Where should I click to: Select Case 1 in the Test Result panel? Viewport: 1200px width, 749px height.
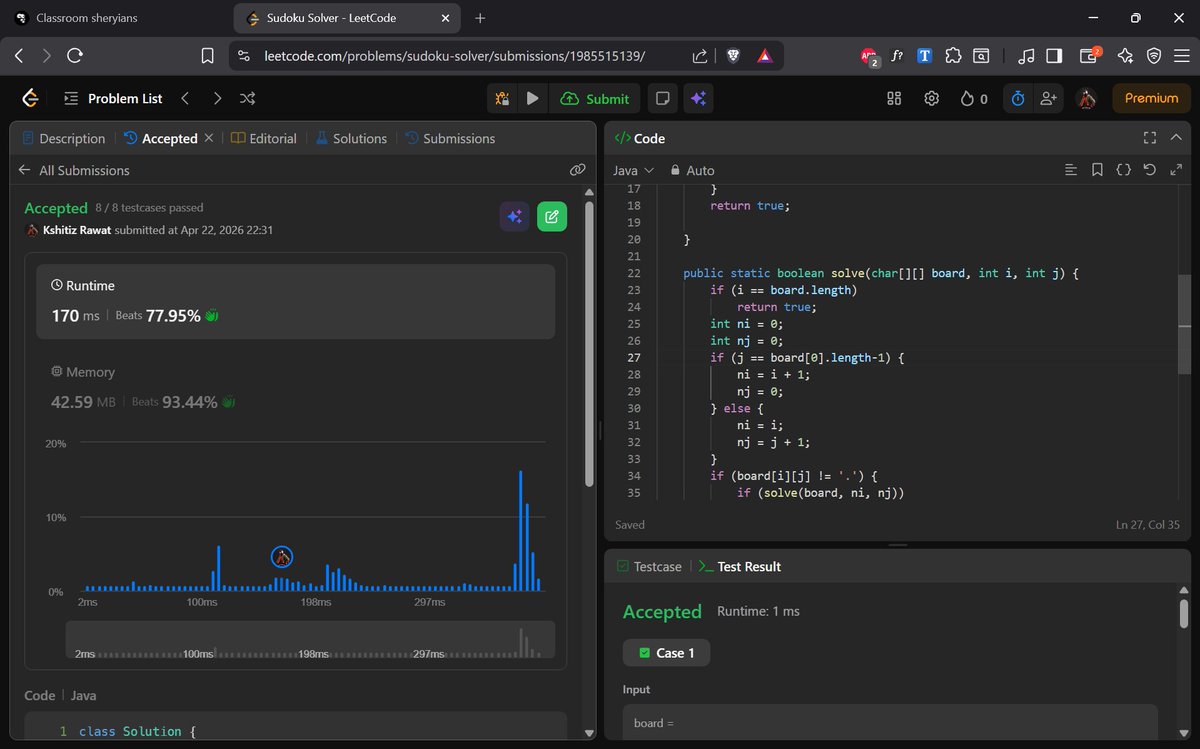[666, 652]
